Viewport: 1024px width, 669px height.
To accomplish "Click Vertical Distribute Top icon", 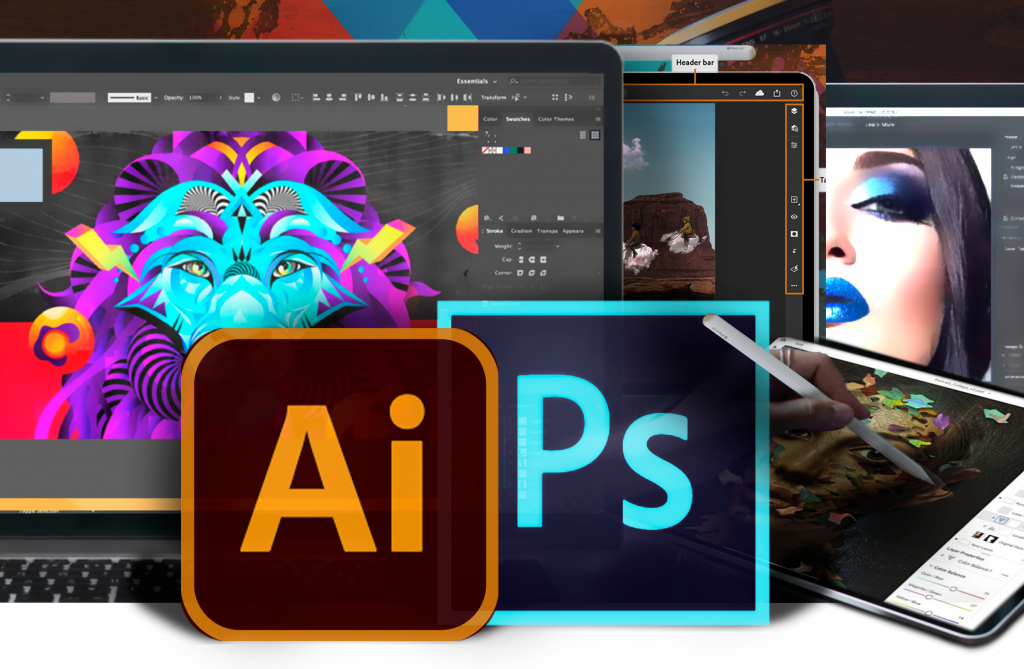I will tap(400, 97).
